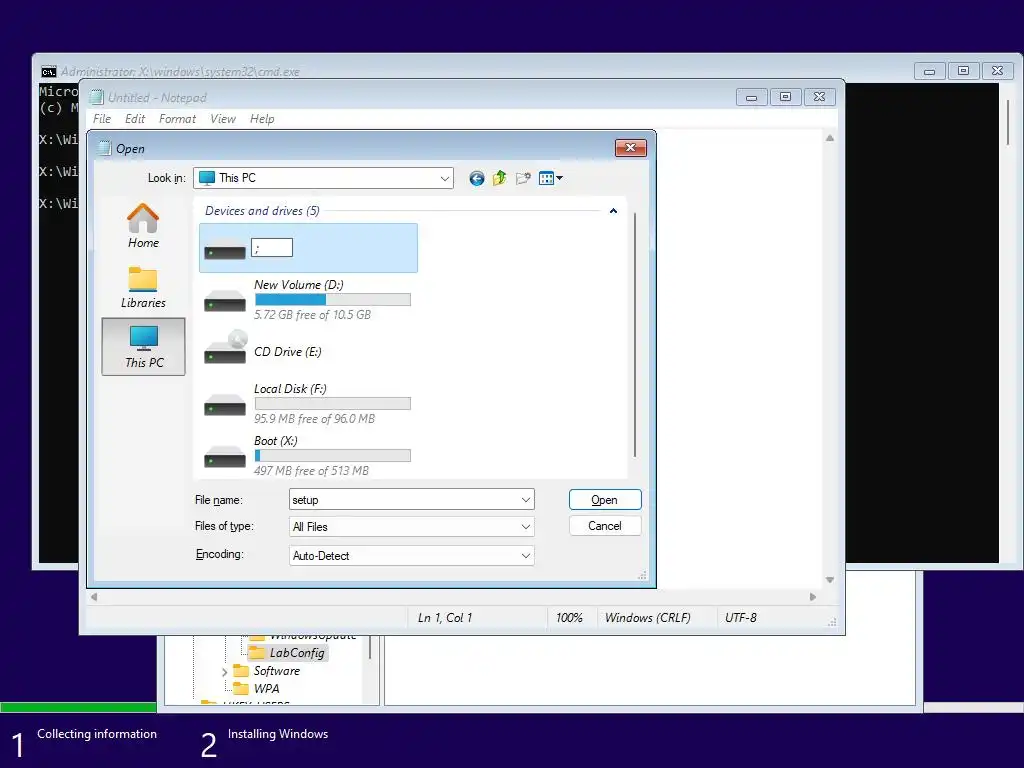
Task: Click the Cancel button in dialog
Action: pos(605,526)
